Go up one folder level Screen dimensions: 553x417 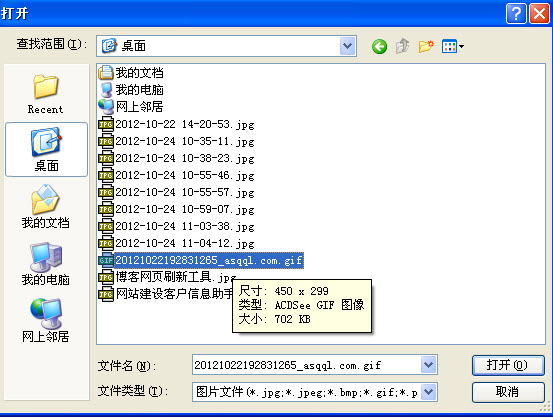point(402,46)
